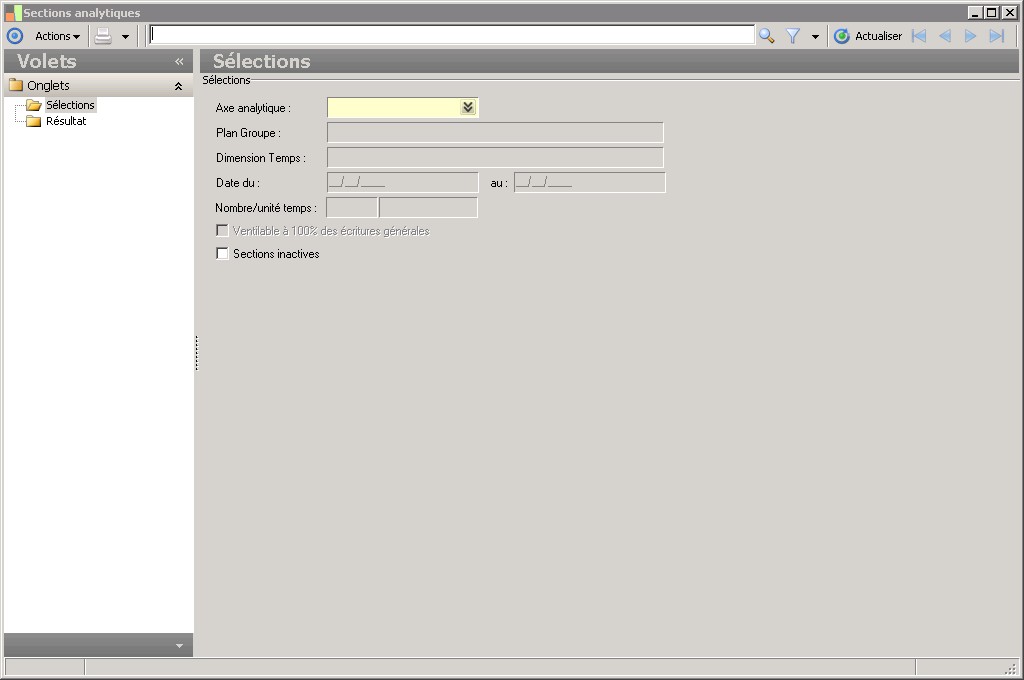Click the Résultat folder icon
Viewport: 1024px width, 680px height.
[33, 121]
